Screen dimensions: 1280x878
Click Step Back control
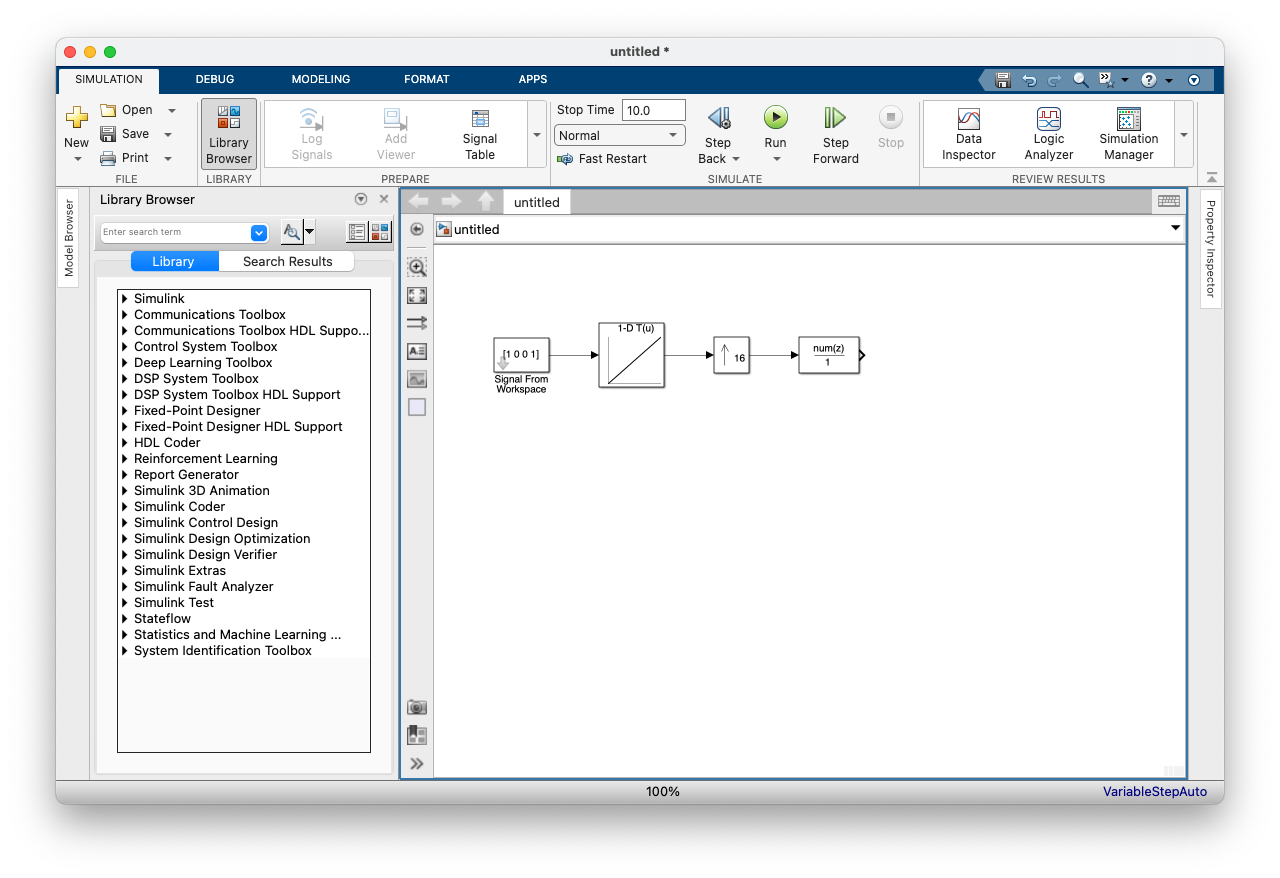click(x=719, y=135)
